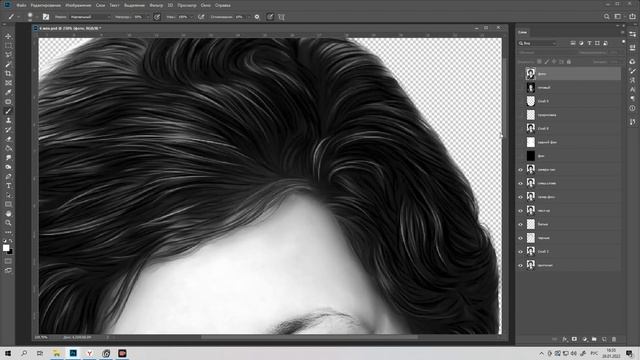This screenshot has width=640, height=360.
Task: Select the Brush tool in the left toolbar
Action: (x=8, y=111)
